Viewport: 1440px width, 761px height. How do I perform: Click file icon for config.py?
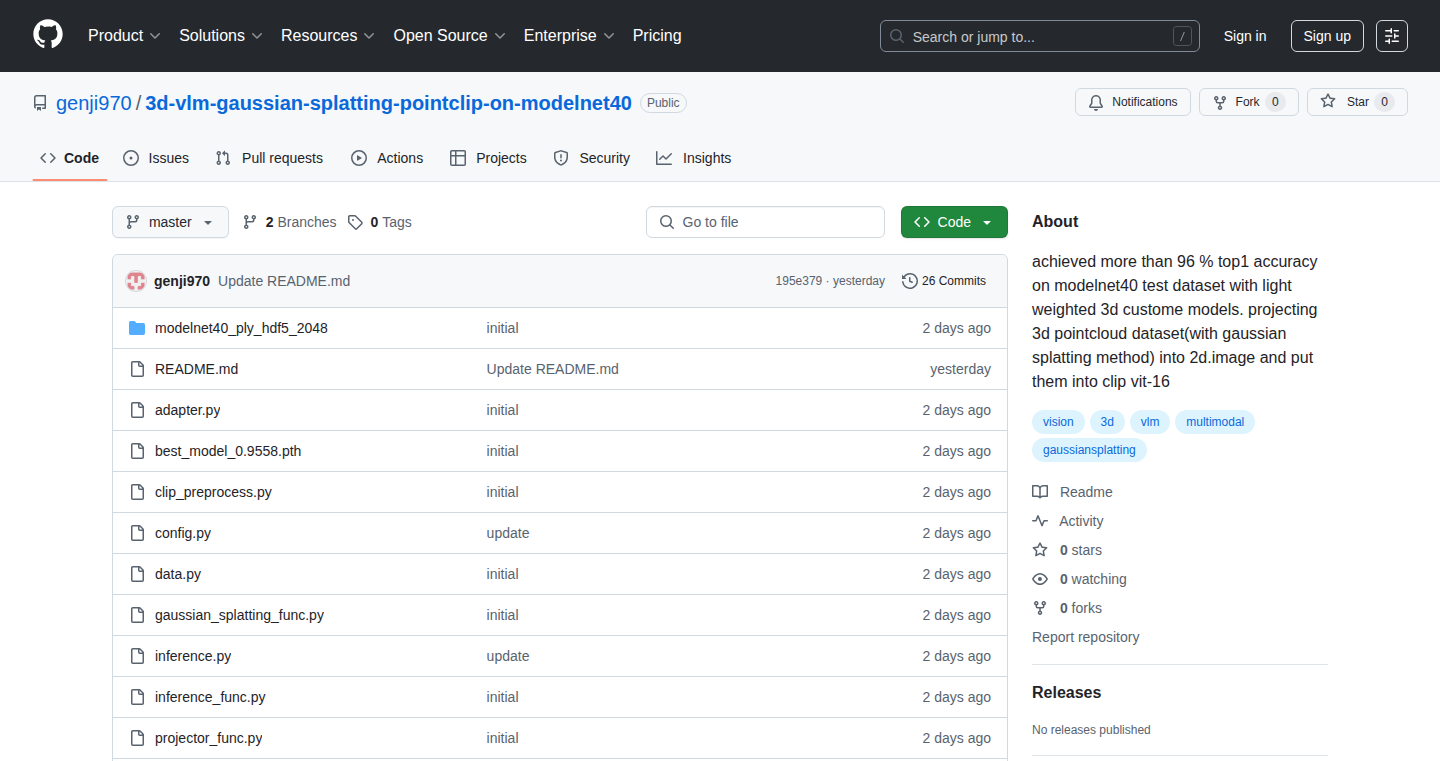(x=137, y=533)
